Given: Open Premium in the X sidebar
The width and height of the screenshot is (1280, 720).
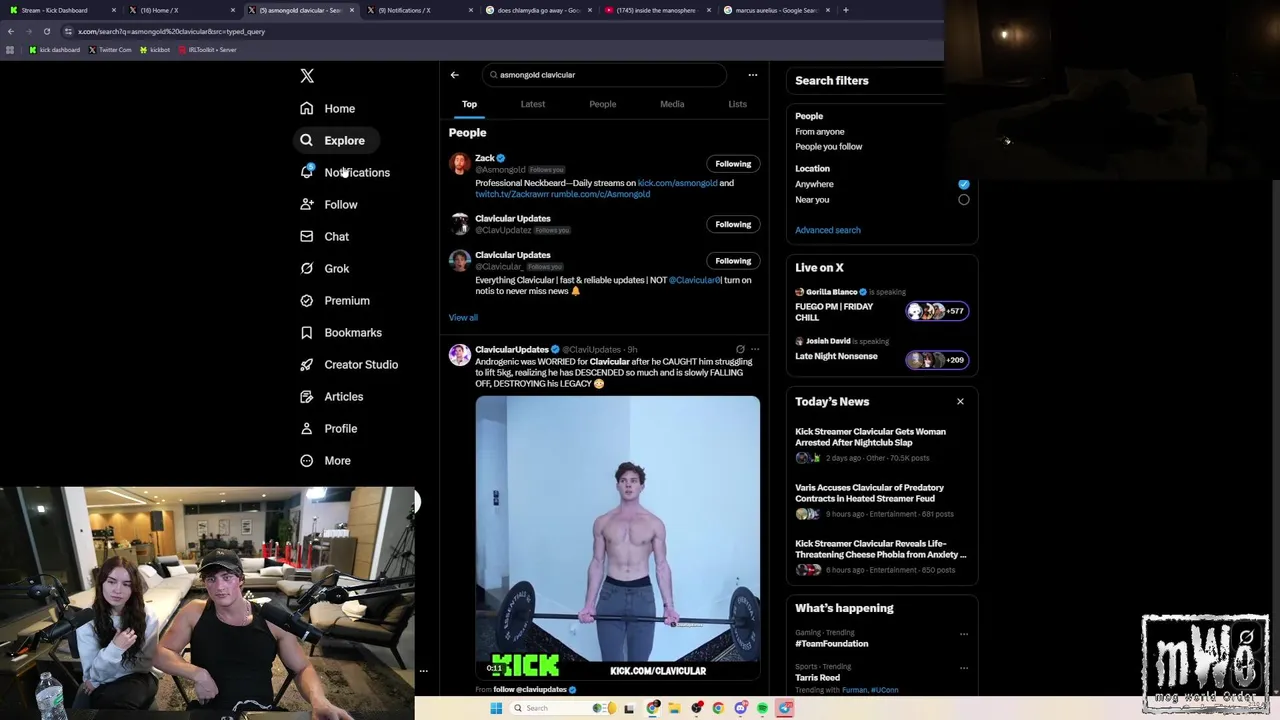Looking at the screenshot, I should [335, 300].
